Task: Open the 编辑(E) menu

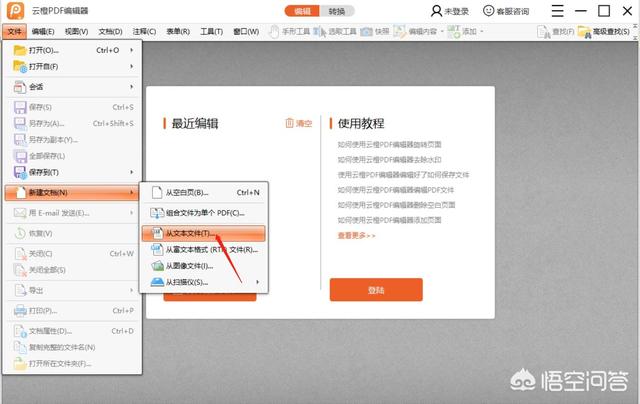Action: (x=43, y=31)
